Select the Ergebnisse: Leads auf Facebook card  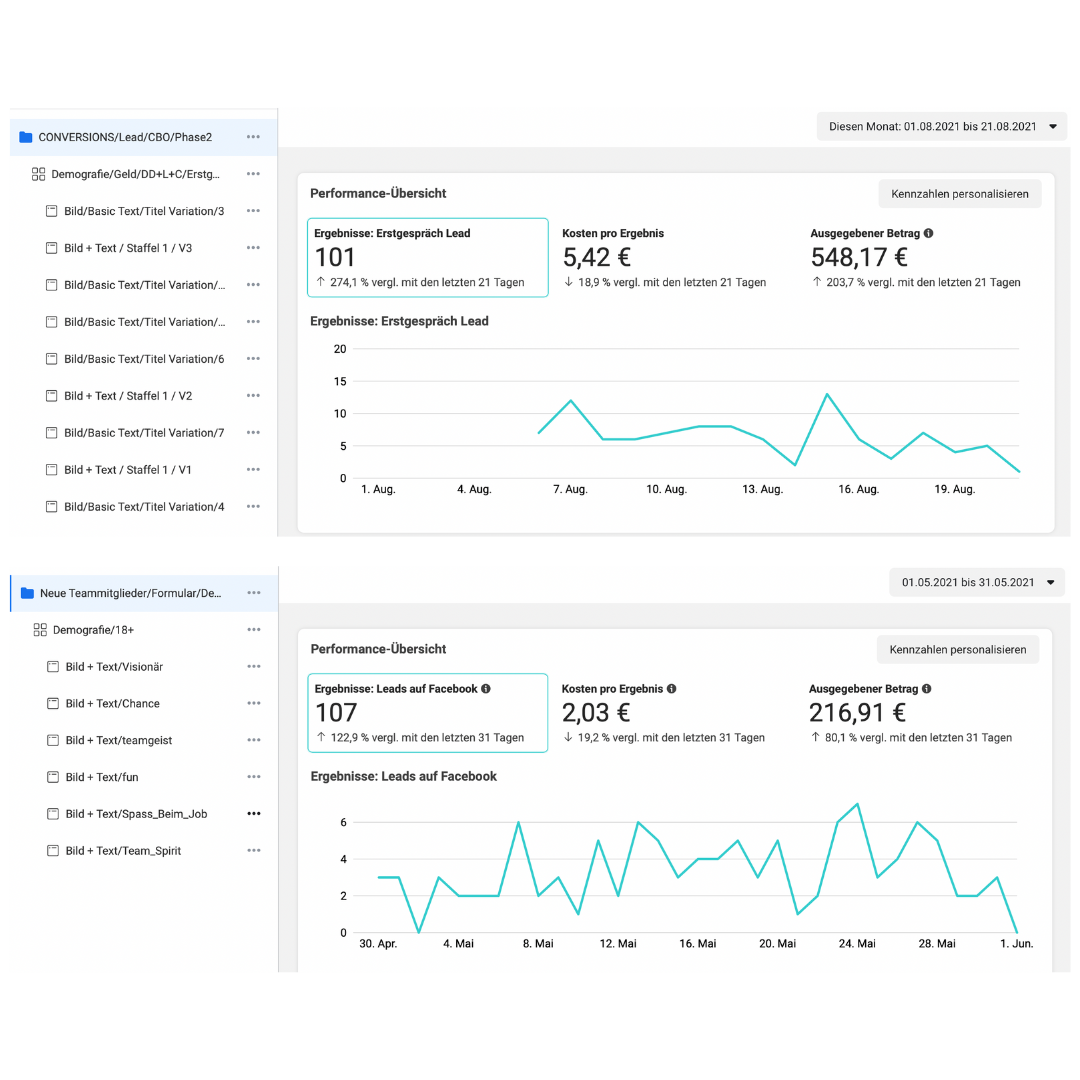(427, 712)
